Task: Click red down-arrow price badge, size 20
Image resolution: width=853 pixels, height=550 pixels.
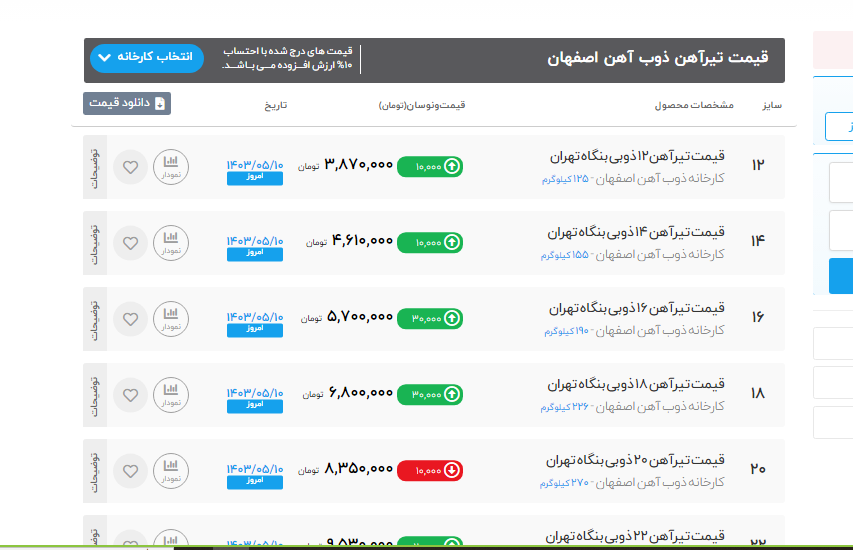Action: pyautogui.click(x=430, y=470)
